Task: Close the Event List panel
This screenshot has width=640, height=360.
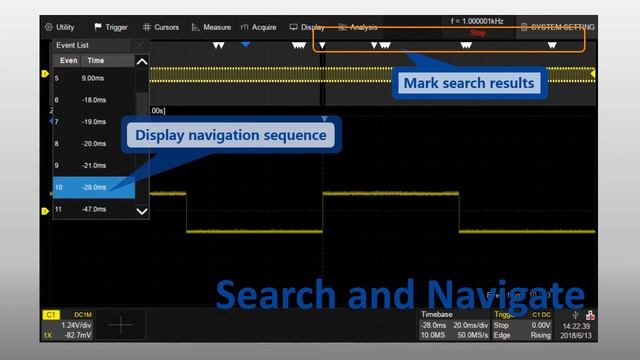Action: click(x=140, y=45)
